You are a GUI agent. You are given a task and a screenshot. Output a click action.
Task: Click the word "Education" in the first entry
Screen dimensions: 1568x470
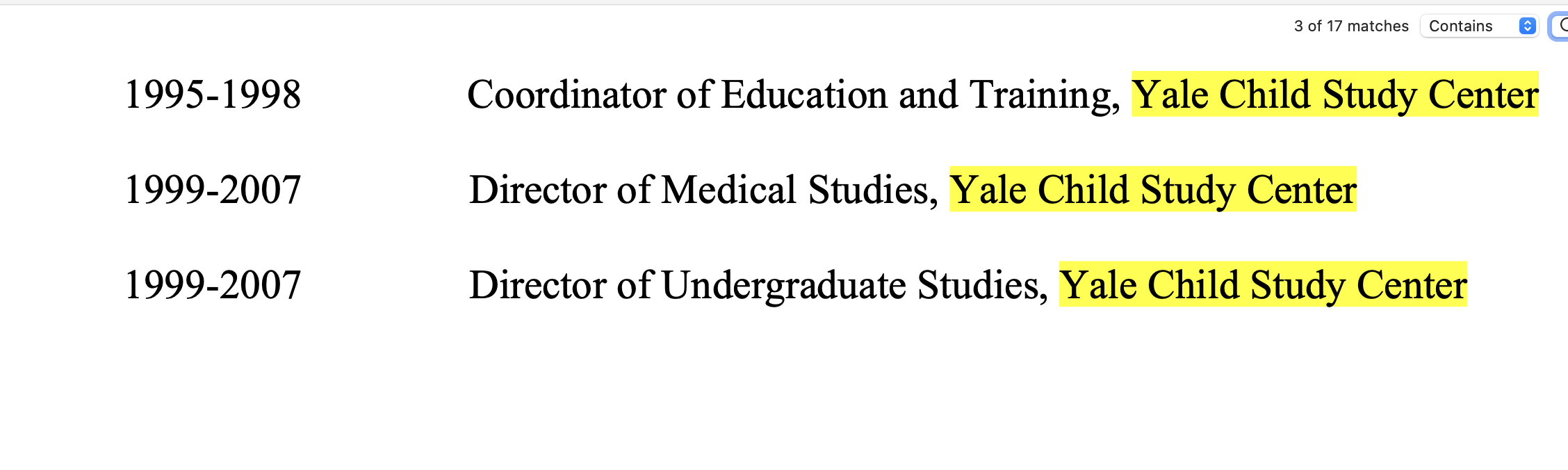pos(804,95)
